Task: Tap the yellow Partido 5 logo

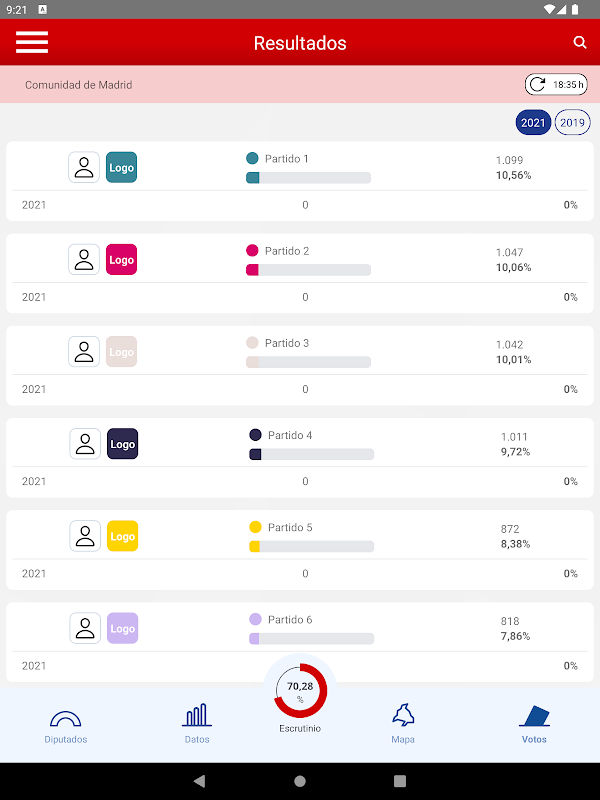Action: (122, 536)
